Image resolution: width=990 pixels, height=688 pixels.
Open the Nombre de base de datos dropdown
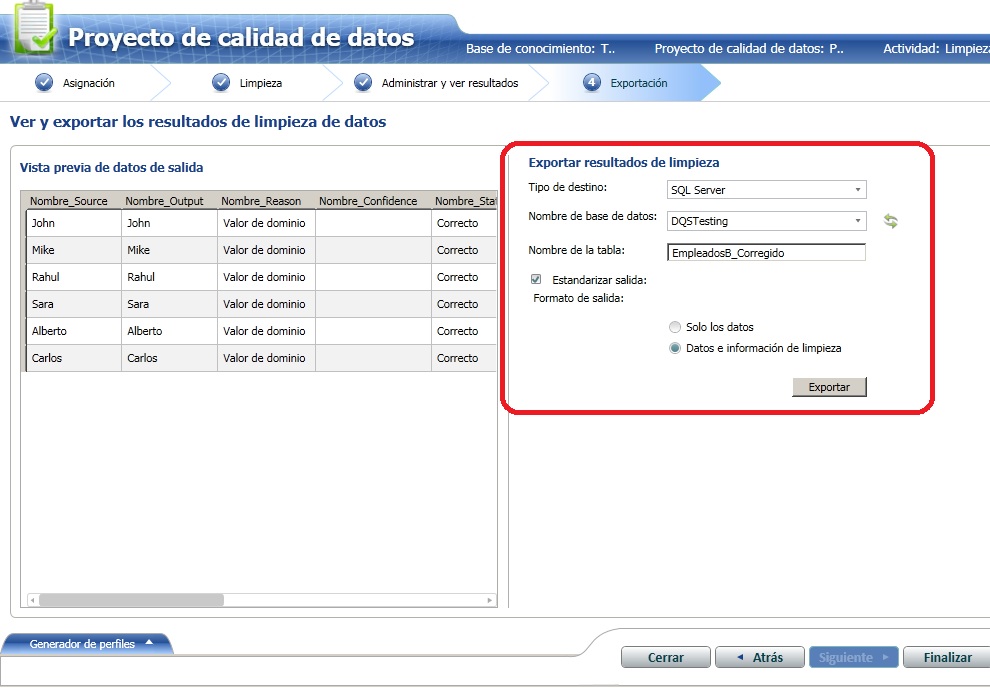(858, 219)
